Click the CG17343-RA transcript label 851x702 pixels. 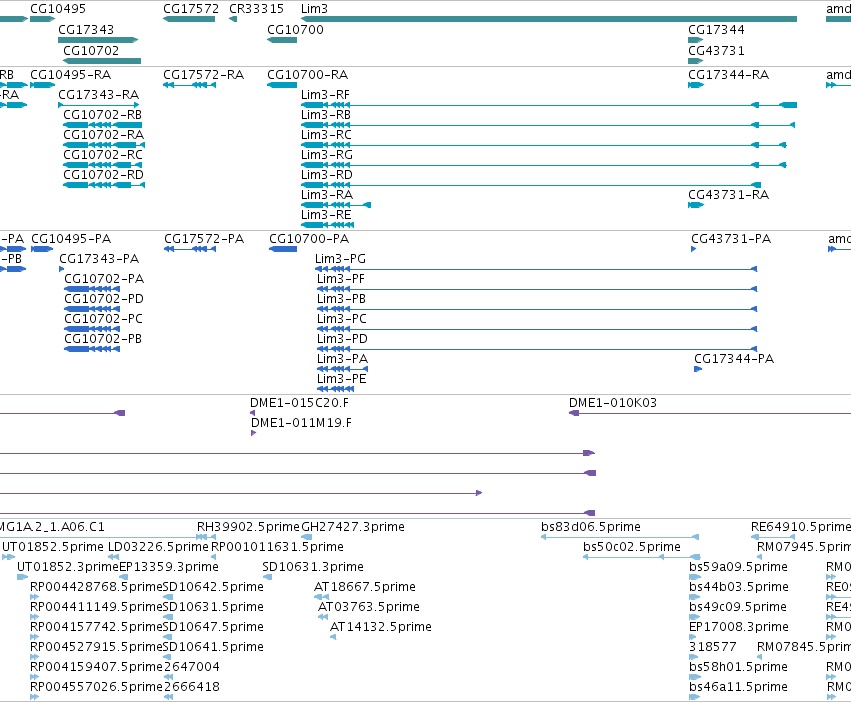point(99,95)
